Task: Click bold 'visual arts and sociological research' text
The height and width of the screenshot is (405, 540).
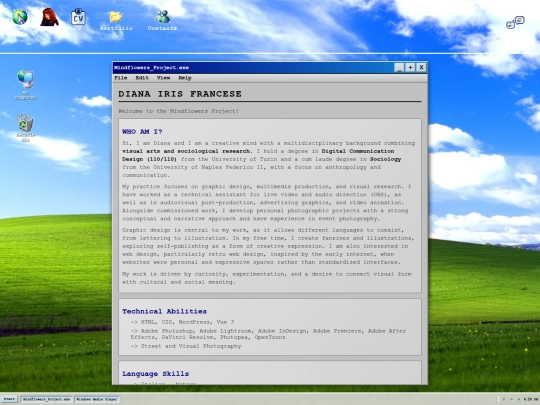Action: click(186, 151)
